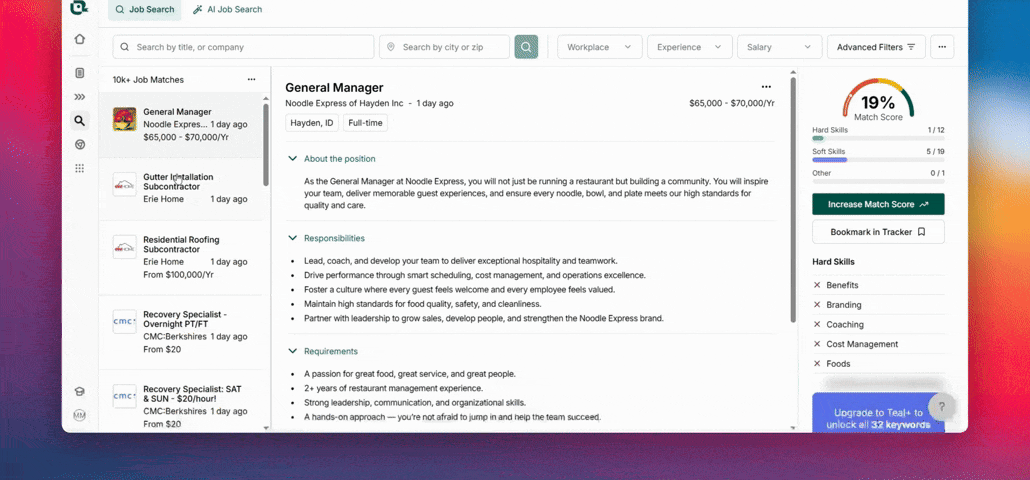Screen dimensions: 1030x480
Task: Click the Noodle Express of Hayden Inc company name
Action: (344, 104)
